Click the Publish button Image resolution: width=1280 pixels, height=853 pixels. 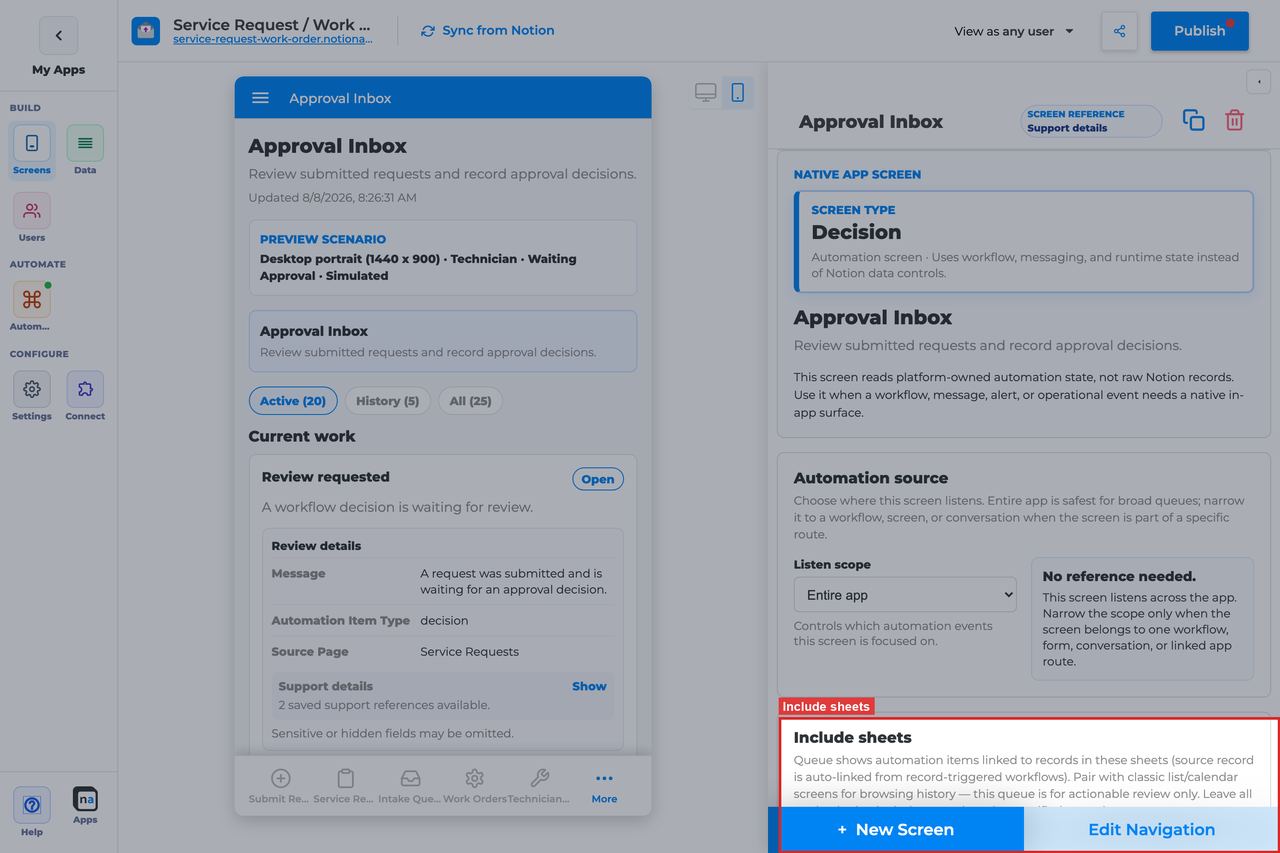tap(1199, 31)
